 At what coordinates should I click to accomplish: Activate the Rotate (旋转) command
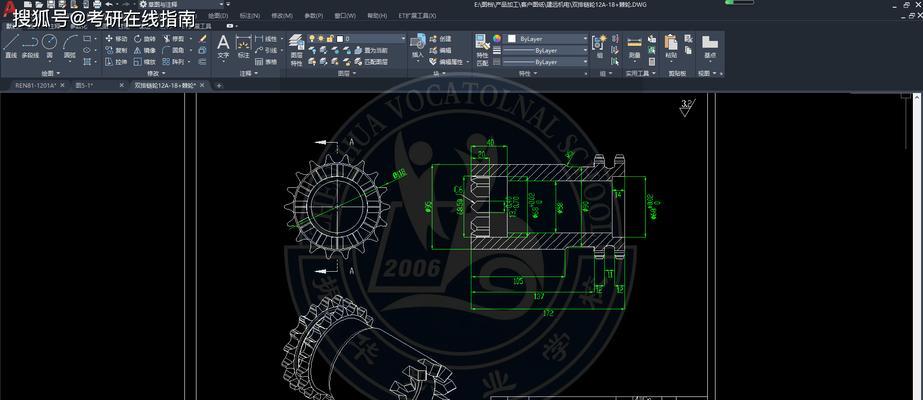tap(145, 39)
